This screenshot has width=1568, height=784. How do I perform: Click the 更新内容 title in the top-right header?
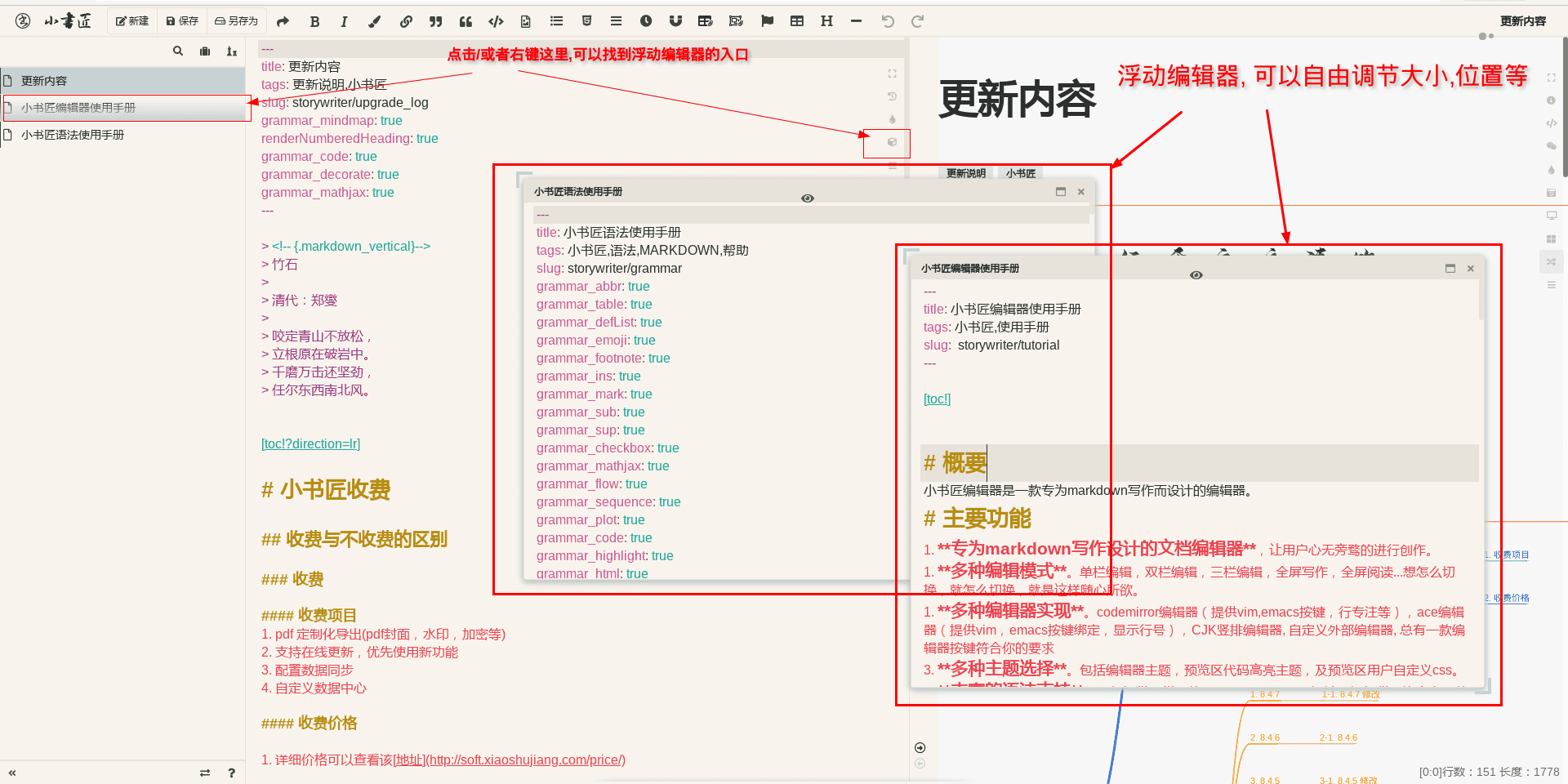click(x=1523, y=21)
